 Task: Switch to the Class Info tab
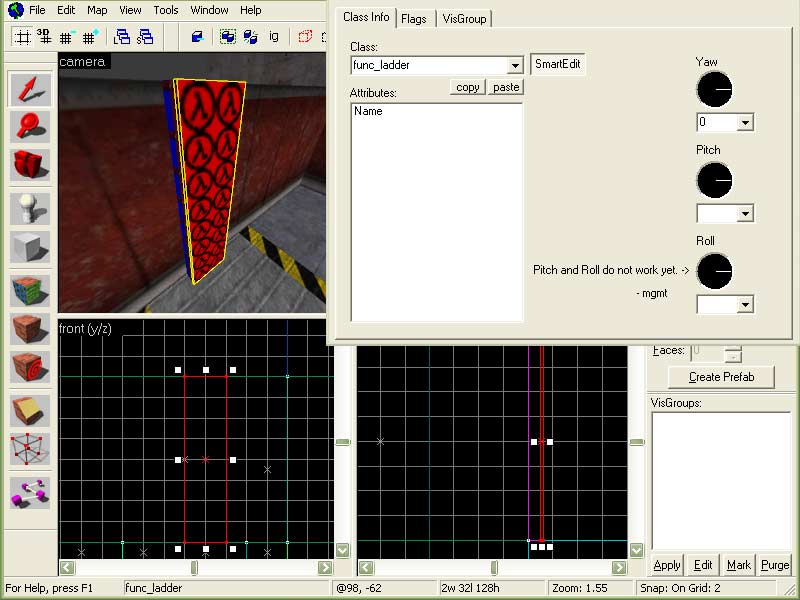click(x=366, y=17)
